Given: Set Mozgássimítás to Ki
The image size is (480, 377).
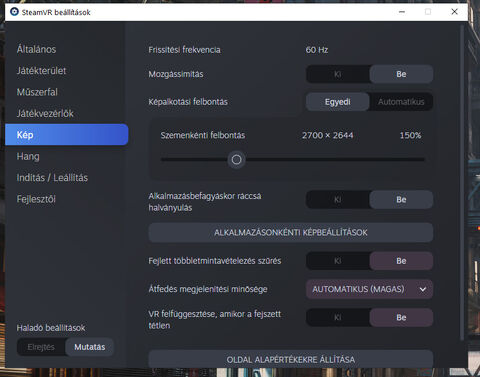Looking at the screenshot, I should [338, 74].
